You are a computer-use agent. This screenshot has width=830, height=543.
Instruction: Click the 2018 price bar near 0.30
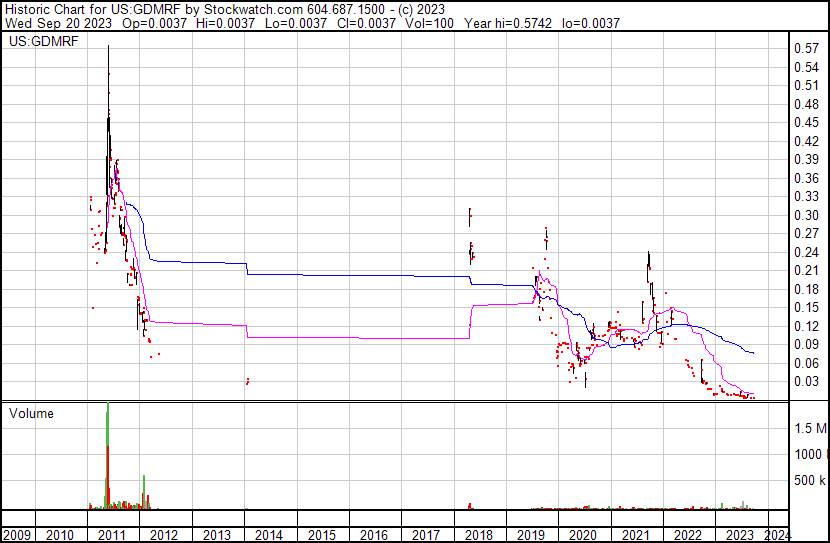(x=470, y=217)
